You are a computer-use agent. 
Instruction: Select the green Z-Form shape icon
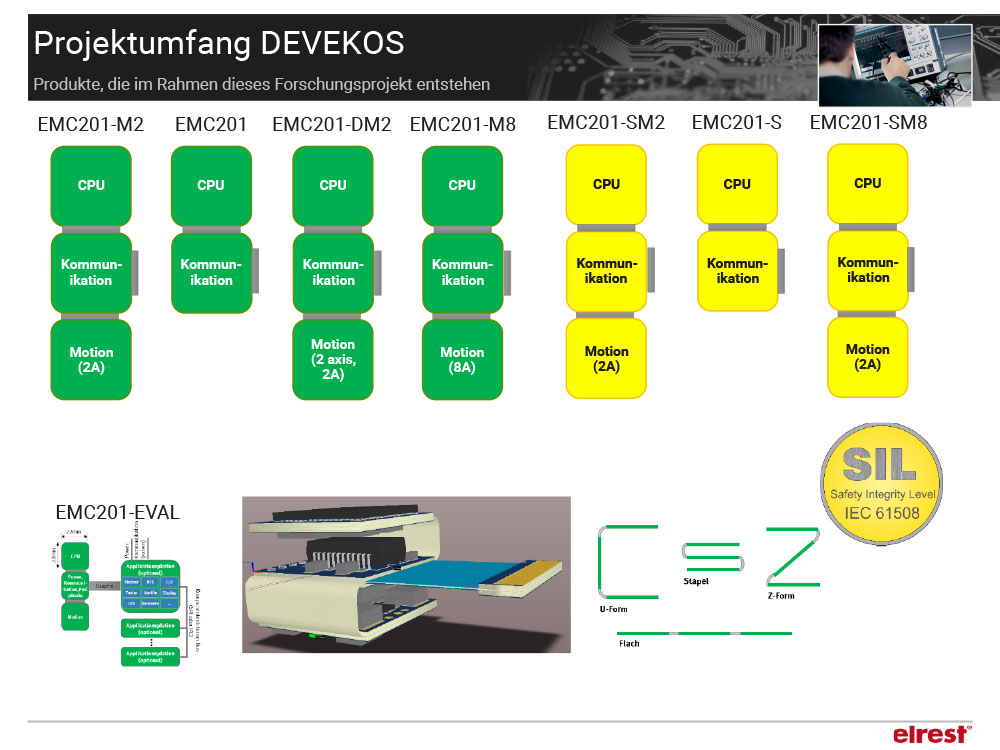point(792,558)
